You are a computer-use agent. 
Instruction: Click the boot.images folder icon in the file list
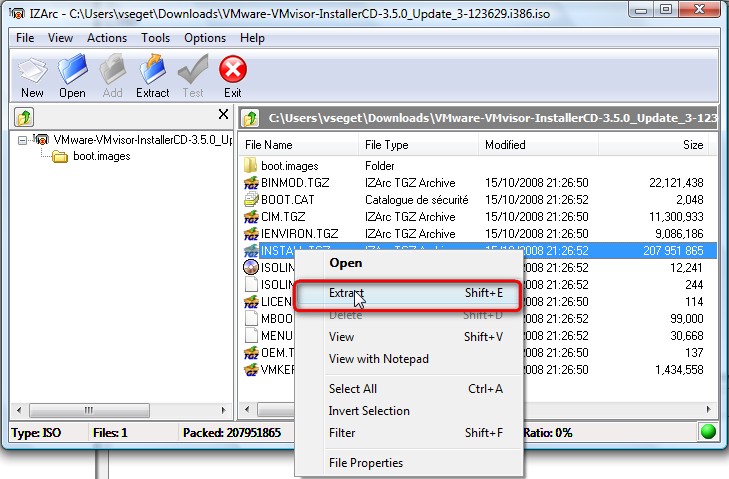[x=251, y=165]
